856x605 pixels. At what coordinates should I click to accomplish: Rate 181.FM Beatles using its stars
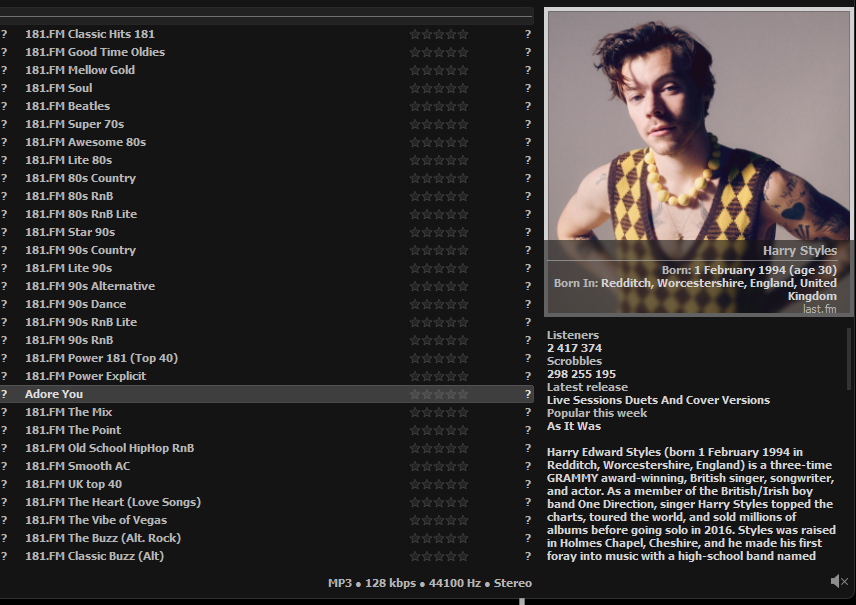click(x=439, y=106)
